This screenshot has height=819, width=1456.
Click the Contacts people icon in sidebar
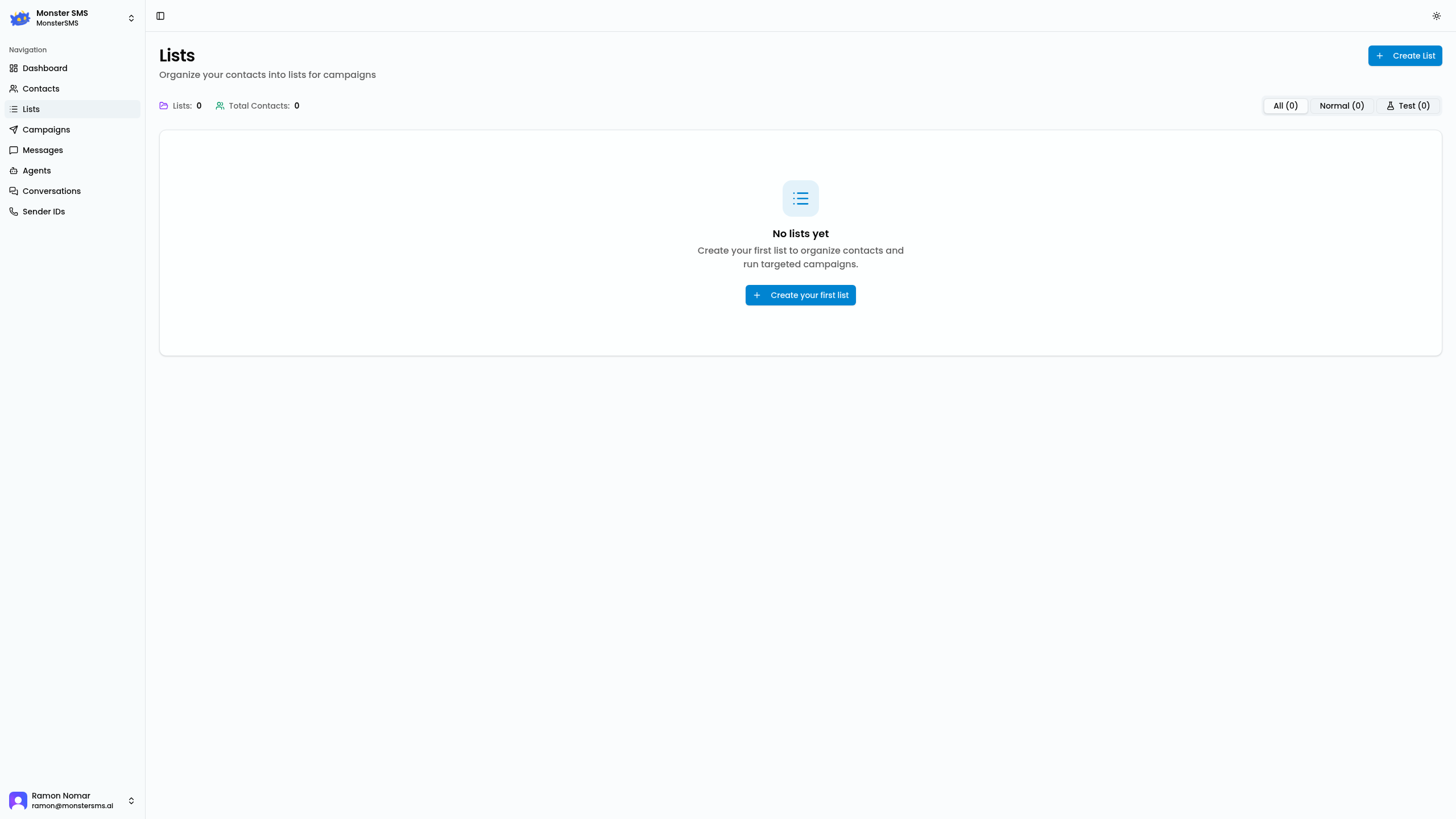click(x=14, y=89)
